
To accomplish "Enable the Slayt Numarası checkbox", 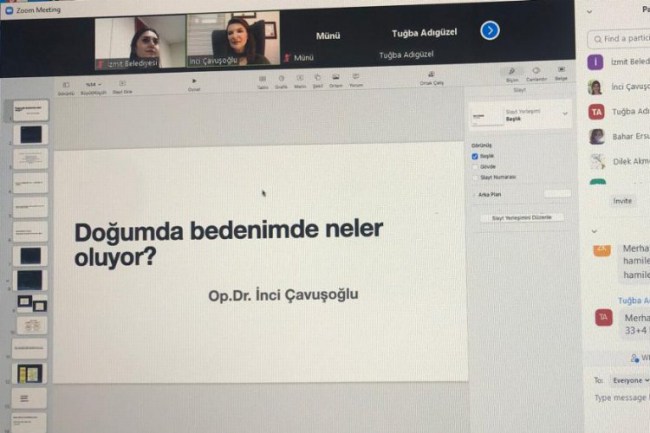I will coord(475,177).
